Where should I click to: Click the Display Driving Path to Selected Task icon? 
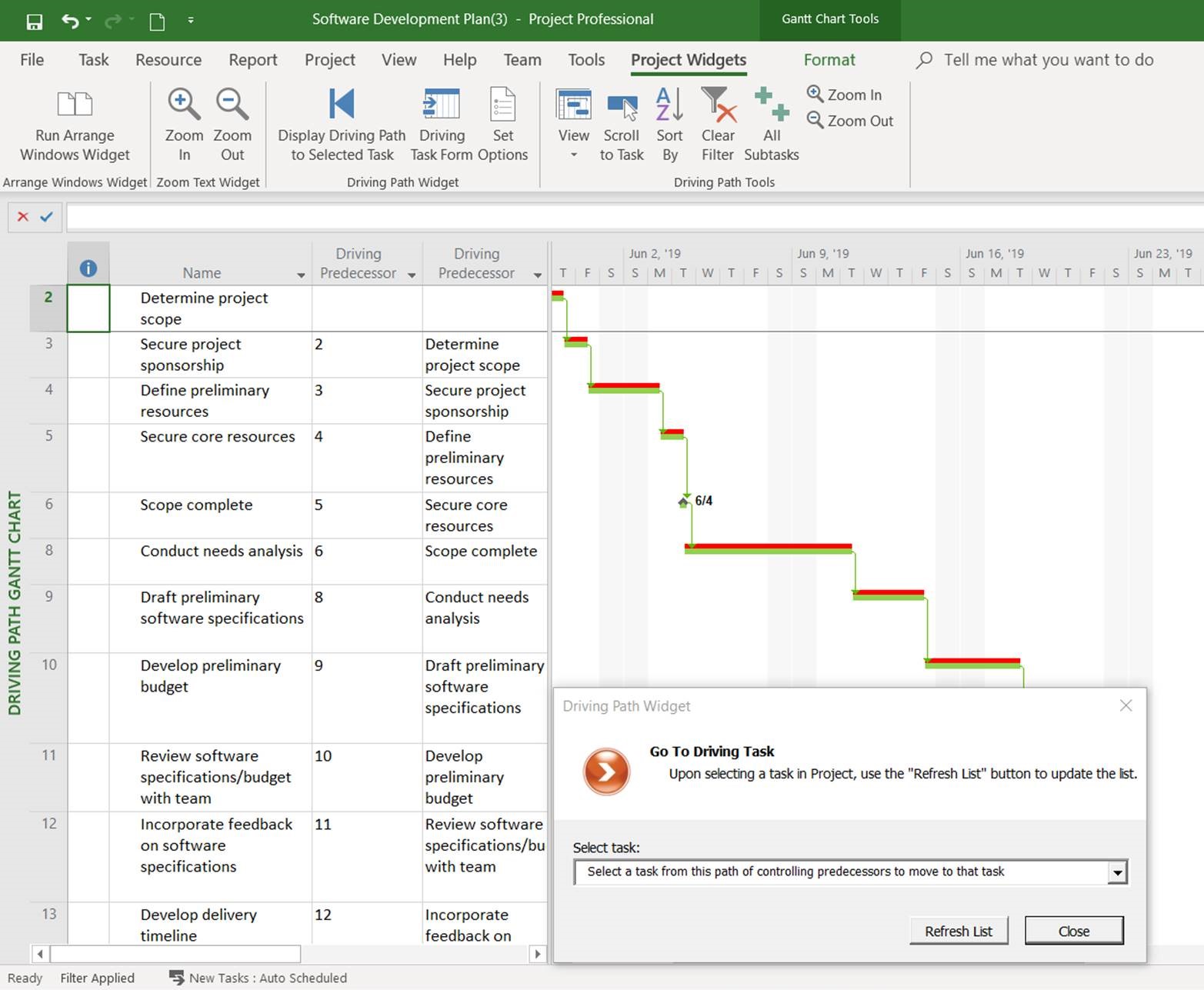tap(342, 105)
